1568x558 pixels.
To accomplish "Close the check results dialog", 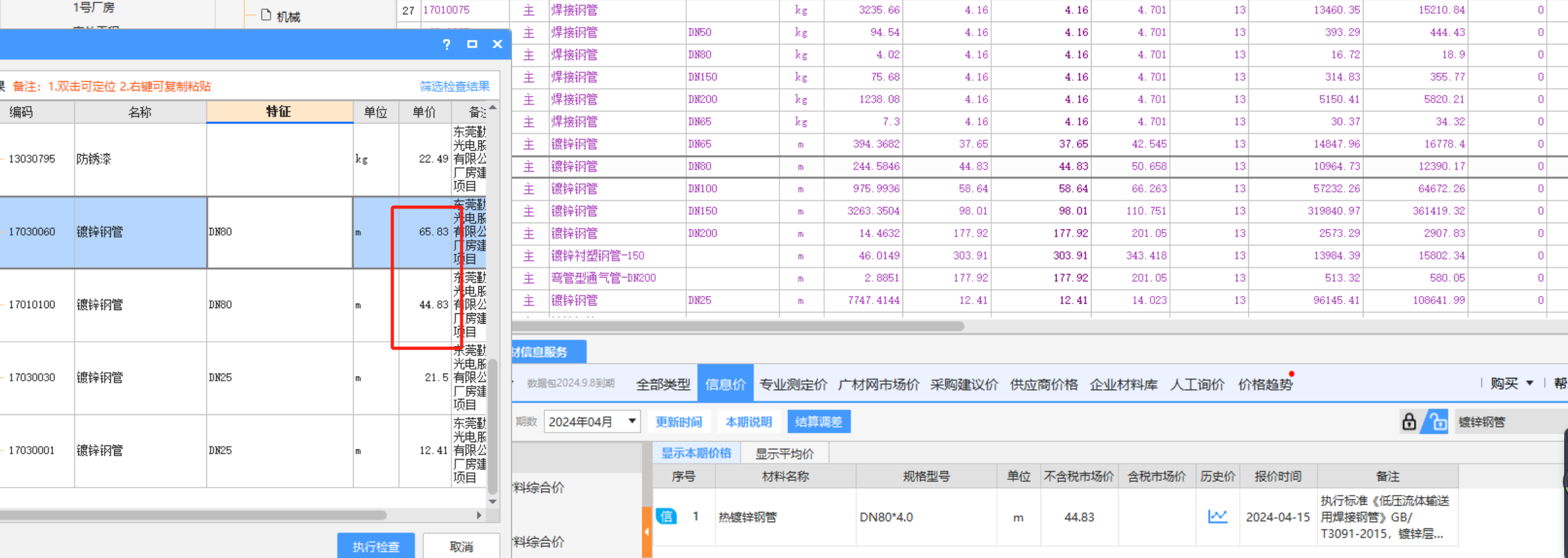I will click(497, 44).
